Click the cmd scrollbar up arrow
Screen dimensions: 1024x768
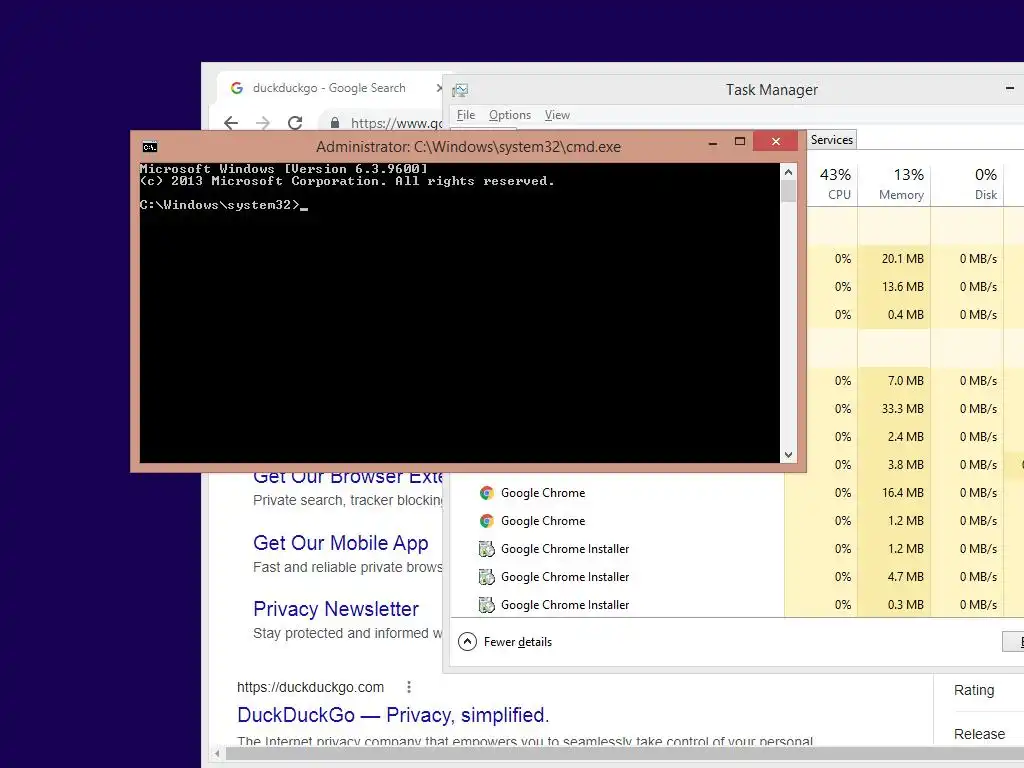click(x=788, y=172)
